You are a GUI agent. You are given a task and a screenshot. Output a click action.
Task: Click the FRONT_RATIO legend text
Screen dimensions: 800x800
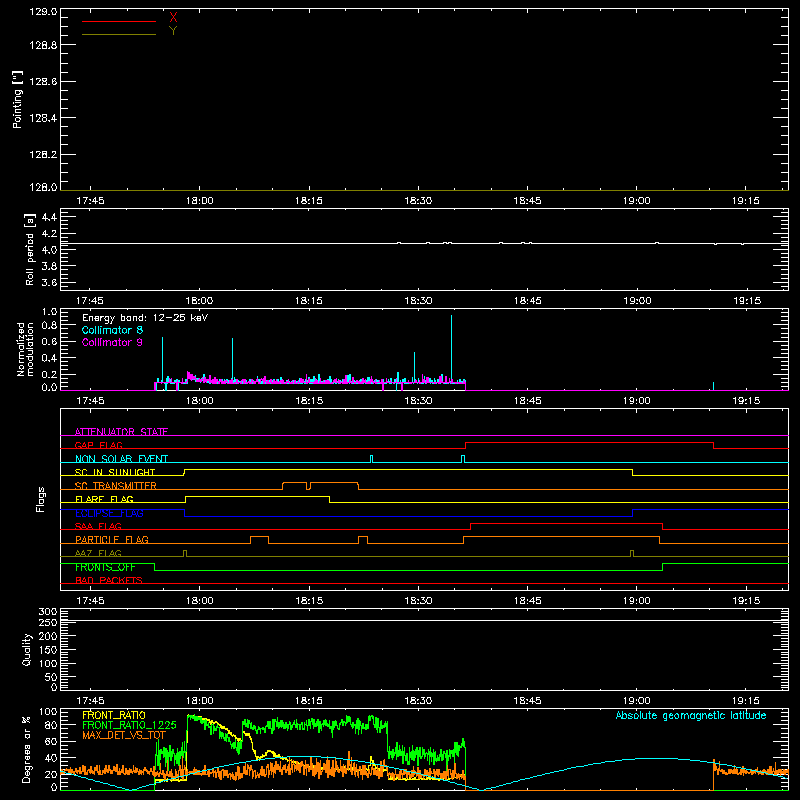point(114,715)
